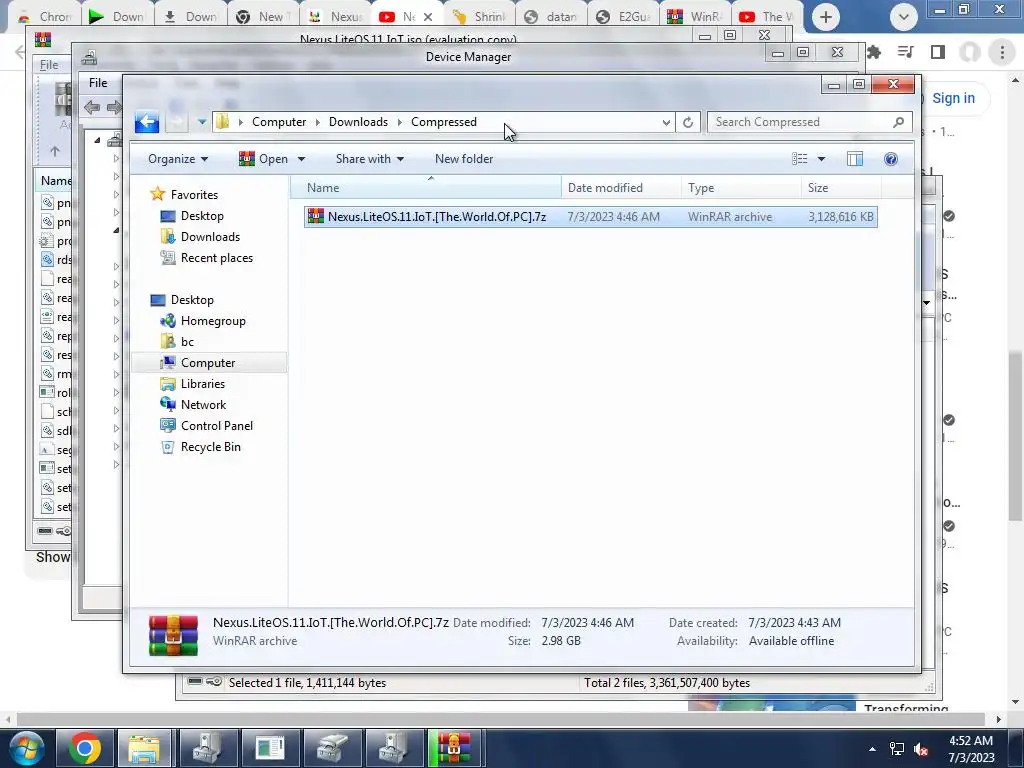This screenshot has width=1024, height=768.
Task: Click the Open button with WinRAR
Action: coord(264,159)
